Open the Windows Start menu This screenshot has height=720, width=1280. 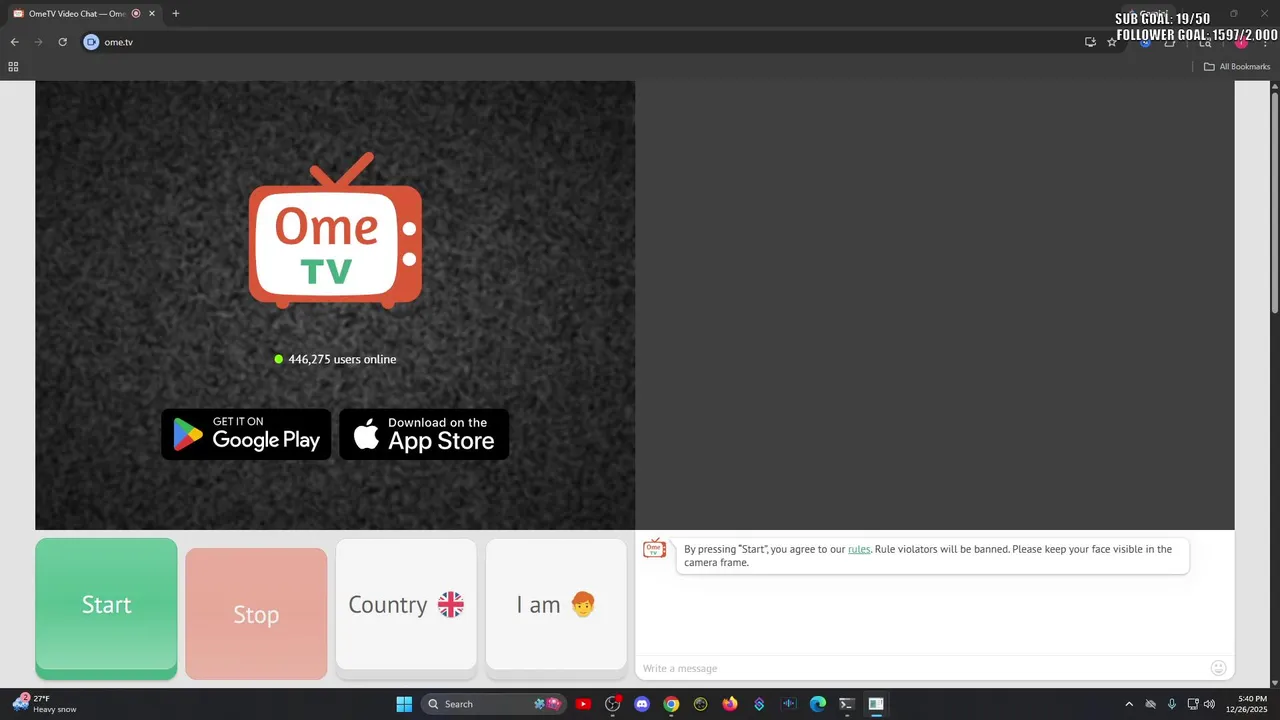(x=404, y=704)
